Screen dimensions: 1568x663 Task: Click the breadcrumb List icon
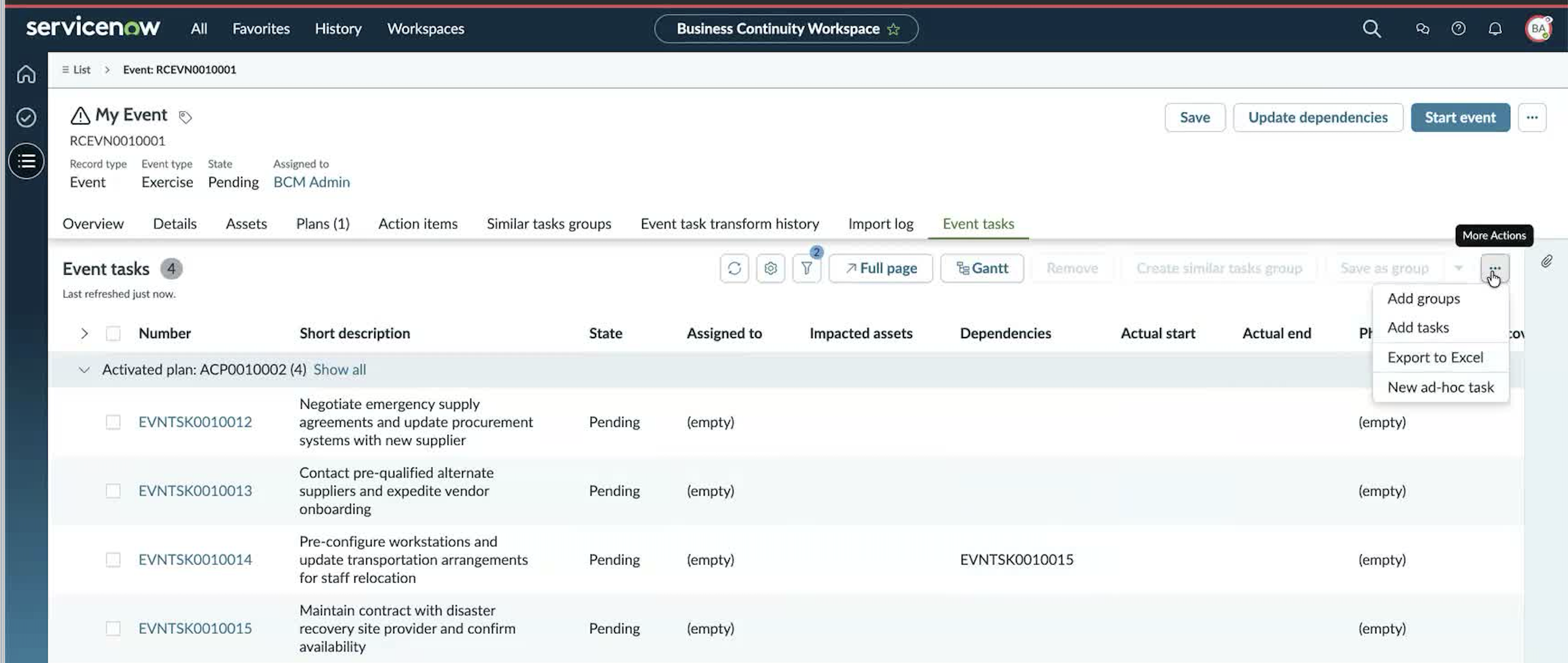[65, 69]
